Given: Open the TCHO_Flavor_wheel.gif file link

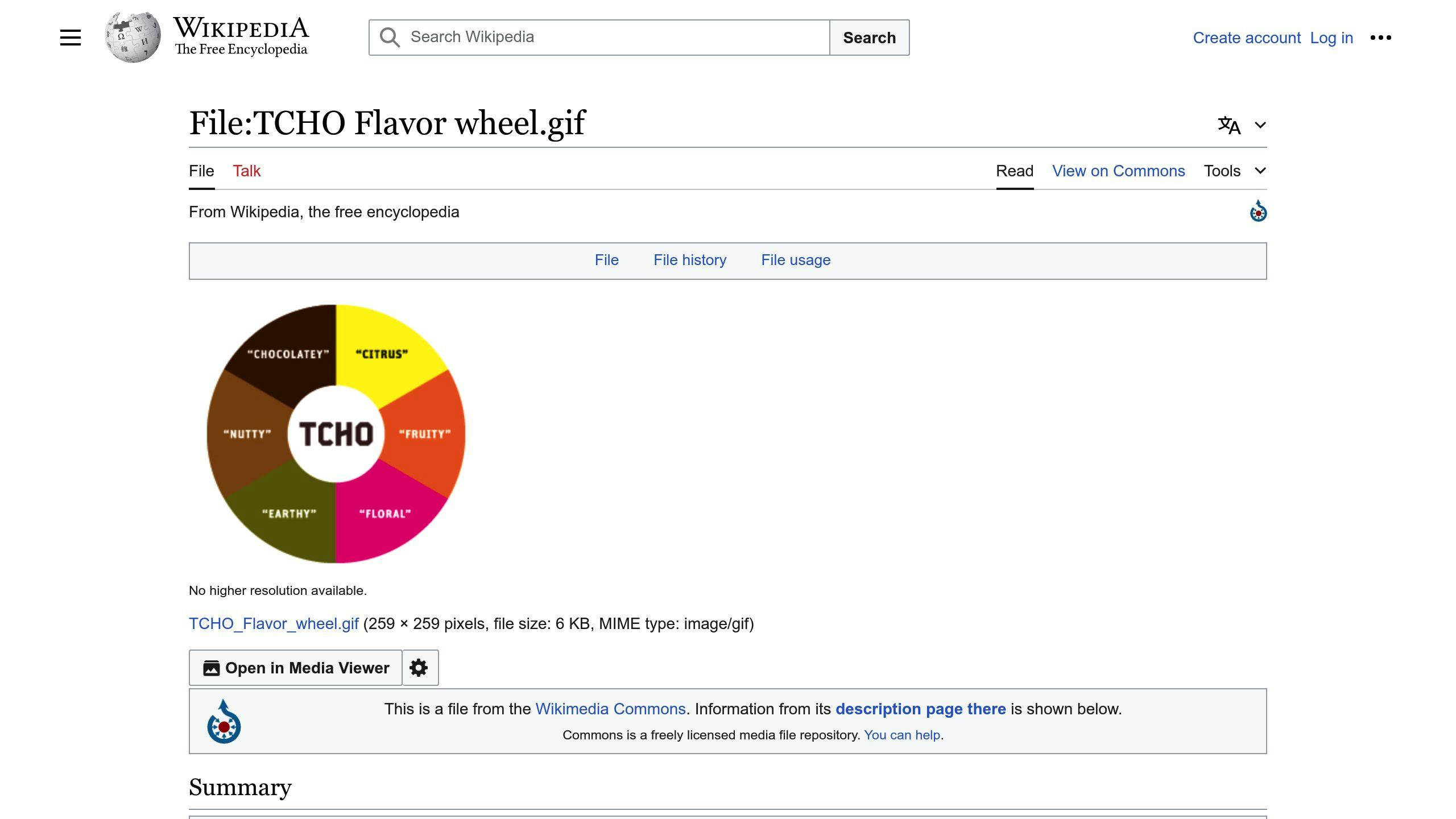Looking at the screenshot, I should pyautogui.click(x=274, y=624).
